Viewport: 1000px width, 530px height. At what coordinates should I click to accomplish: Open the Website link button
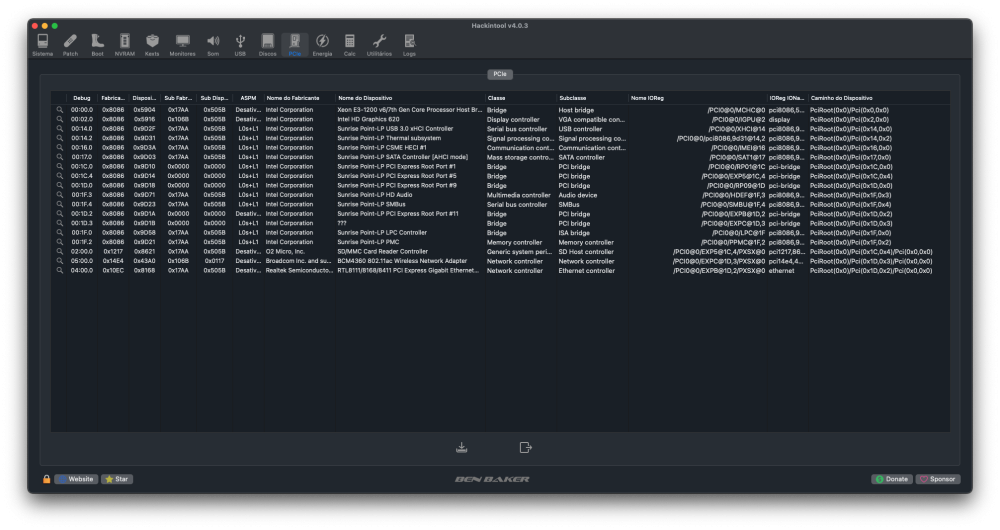click(x=76, y=479)
